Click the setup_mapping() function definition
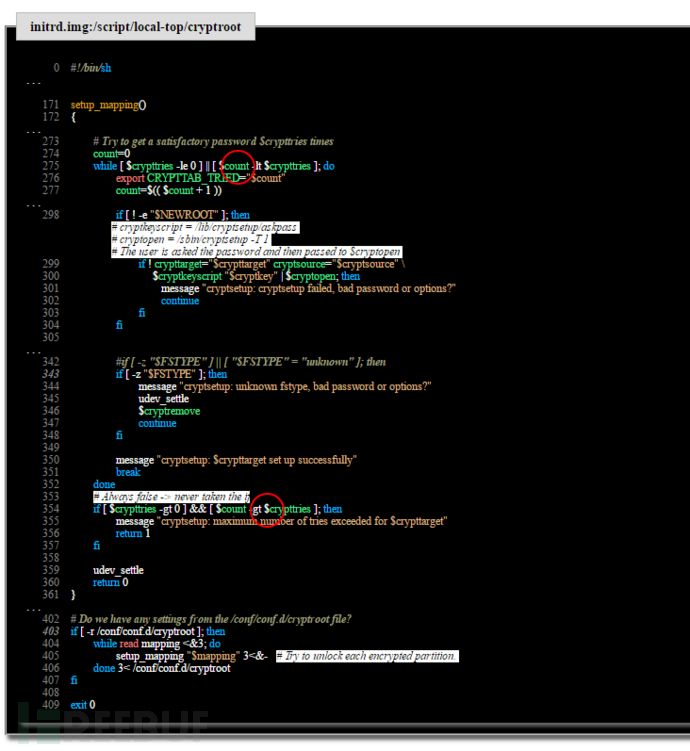This screenshot has height=751, width=690. coord(108,104)
